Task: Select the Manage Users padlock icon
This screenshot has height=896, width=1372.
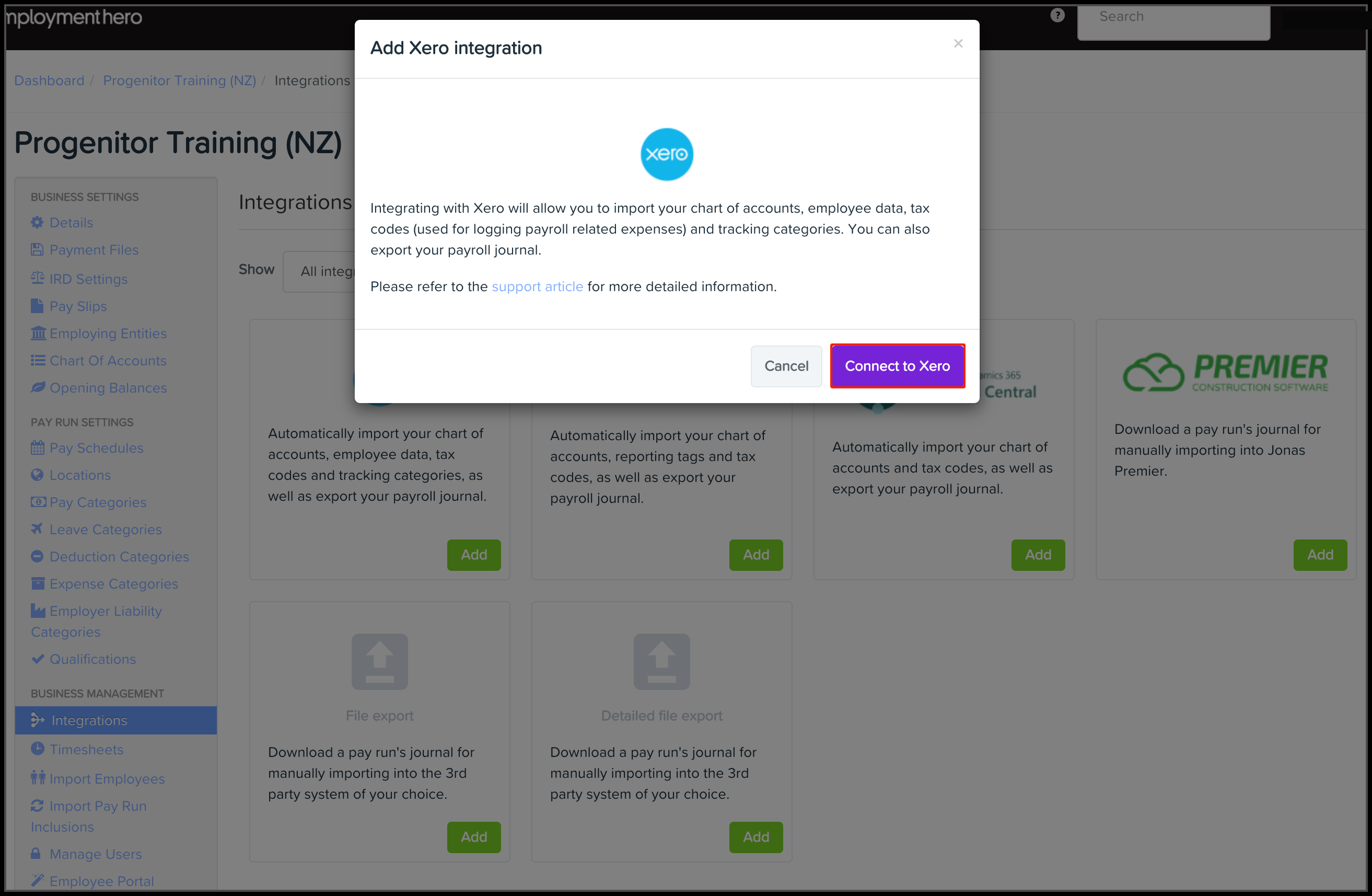Action: (x=37, y=854)
